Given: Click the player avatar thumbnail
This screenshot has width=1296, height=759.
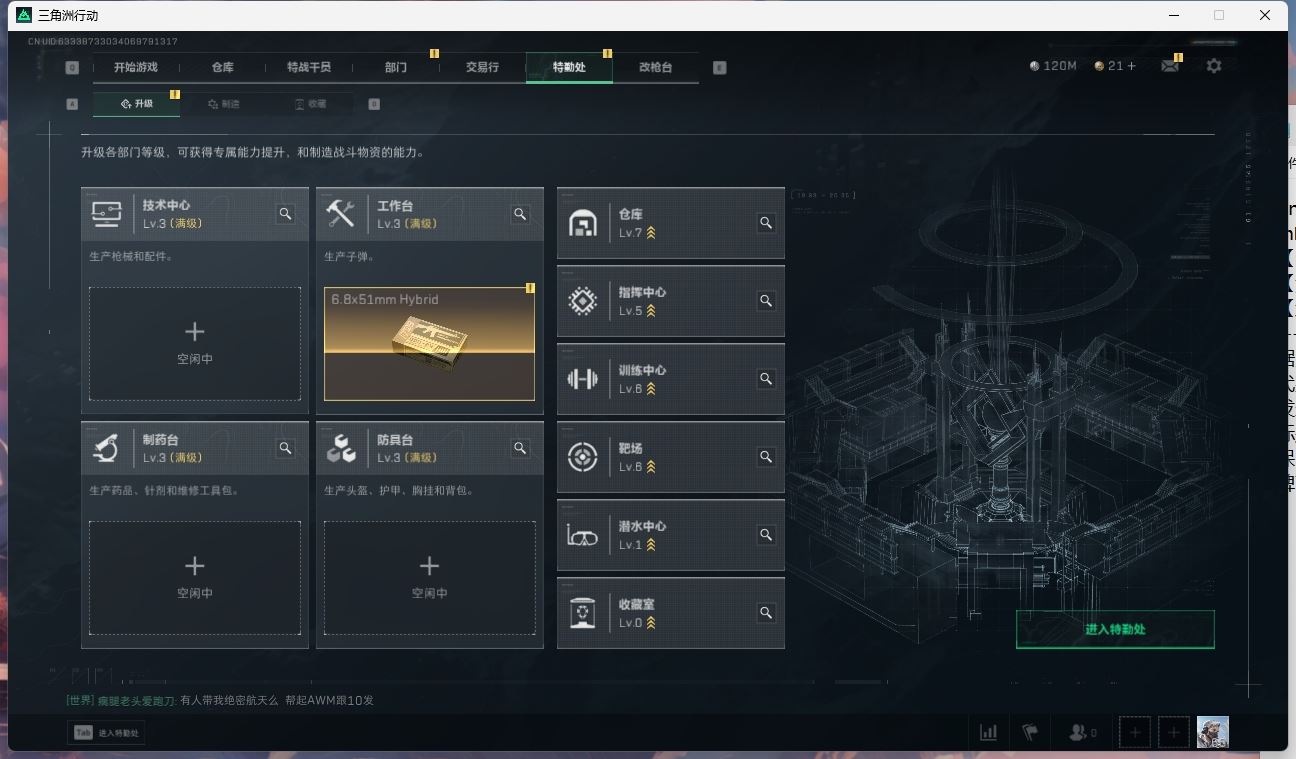Looking at the screenshot, I should (1213, 732).
